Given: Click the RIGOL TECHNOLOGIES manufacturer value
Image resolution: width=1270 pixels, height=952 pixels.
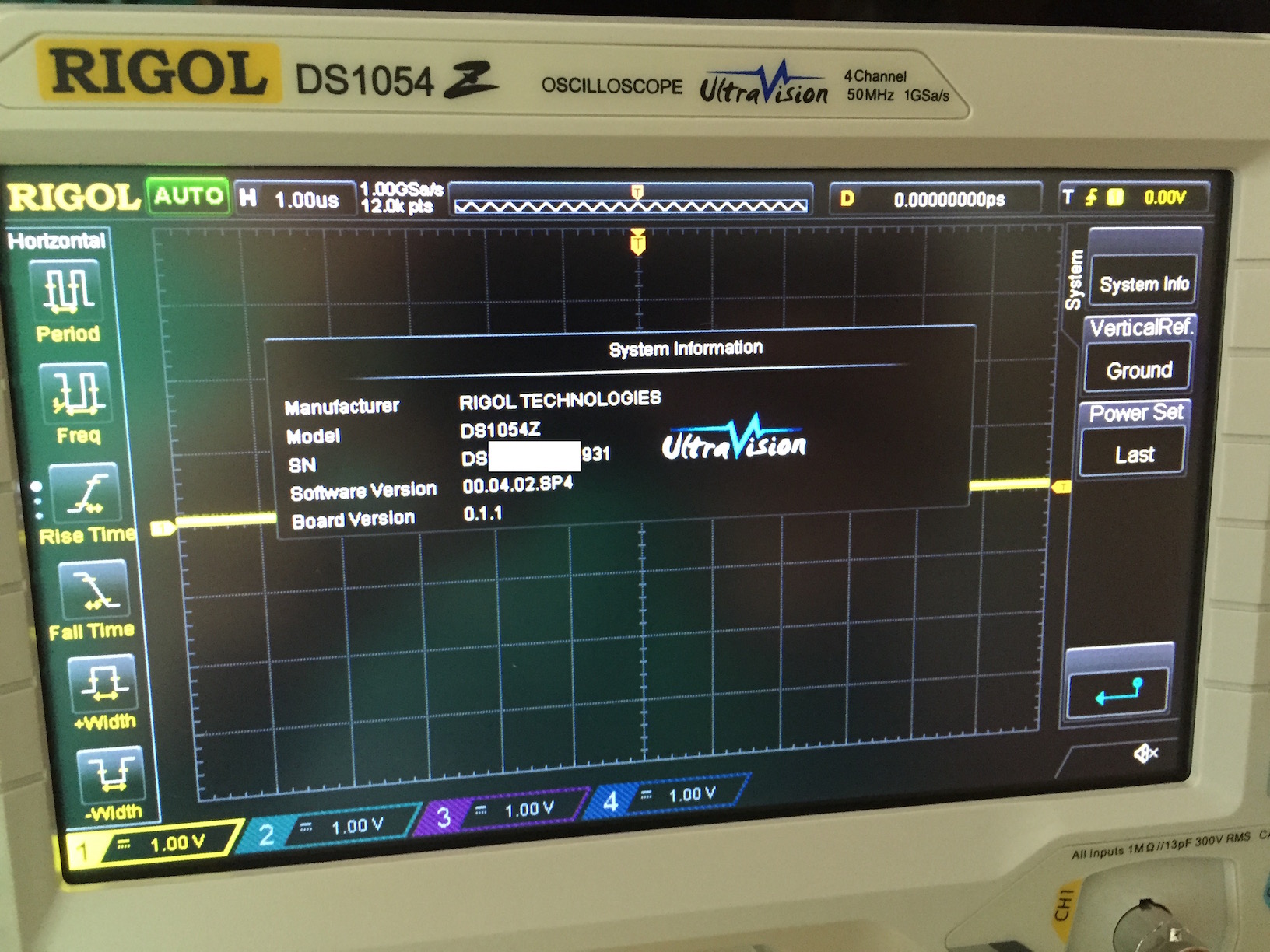Looking at the screenshot, I should tap(560, 400).
